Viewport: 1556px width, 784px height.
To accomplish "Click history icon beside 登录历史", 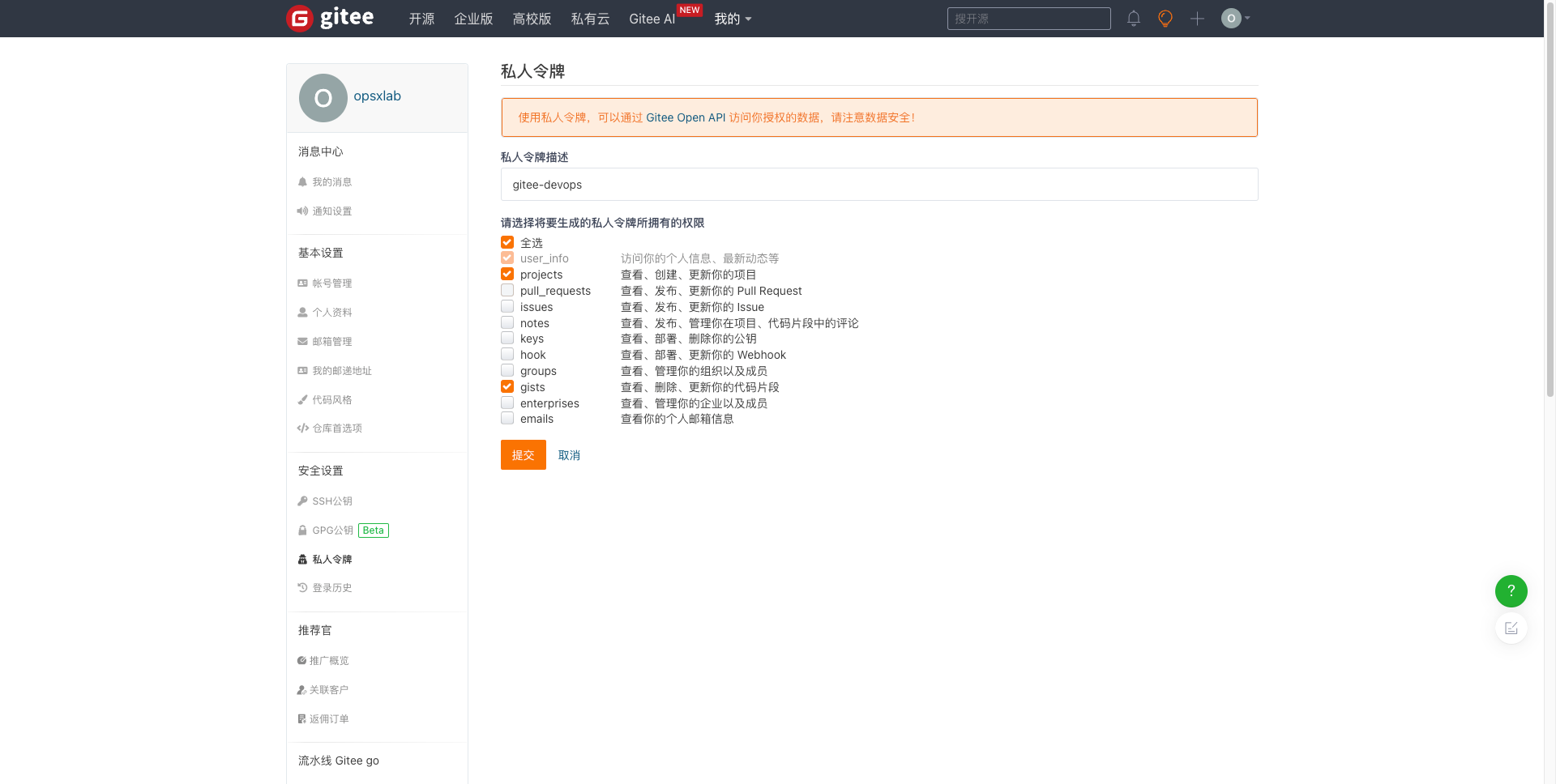I will 302,588.
